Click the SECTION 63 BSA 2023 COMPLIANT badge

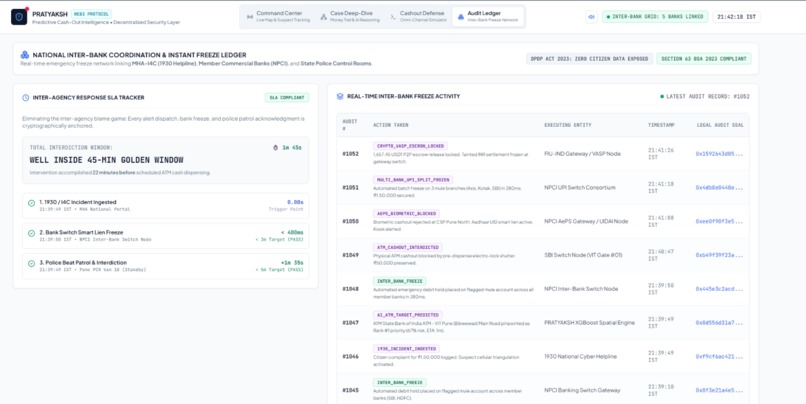[704, 59]
